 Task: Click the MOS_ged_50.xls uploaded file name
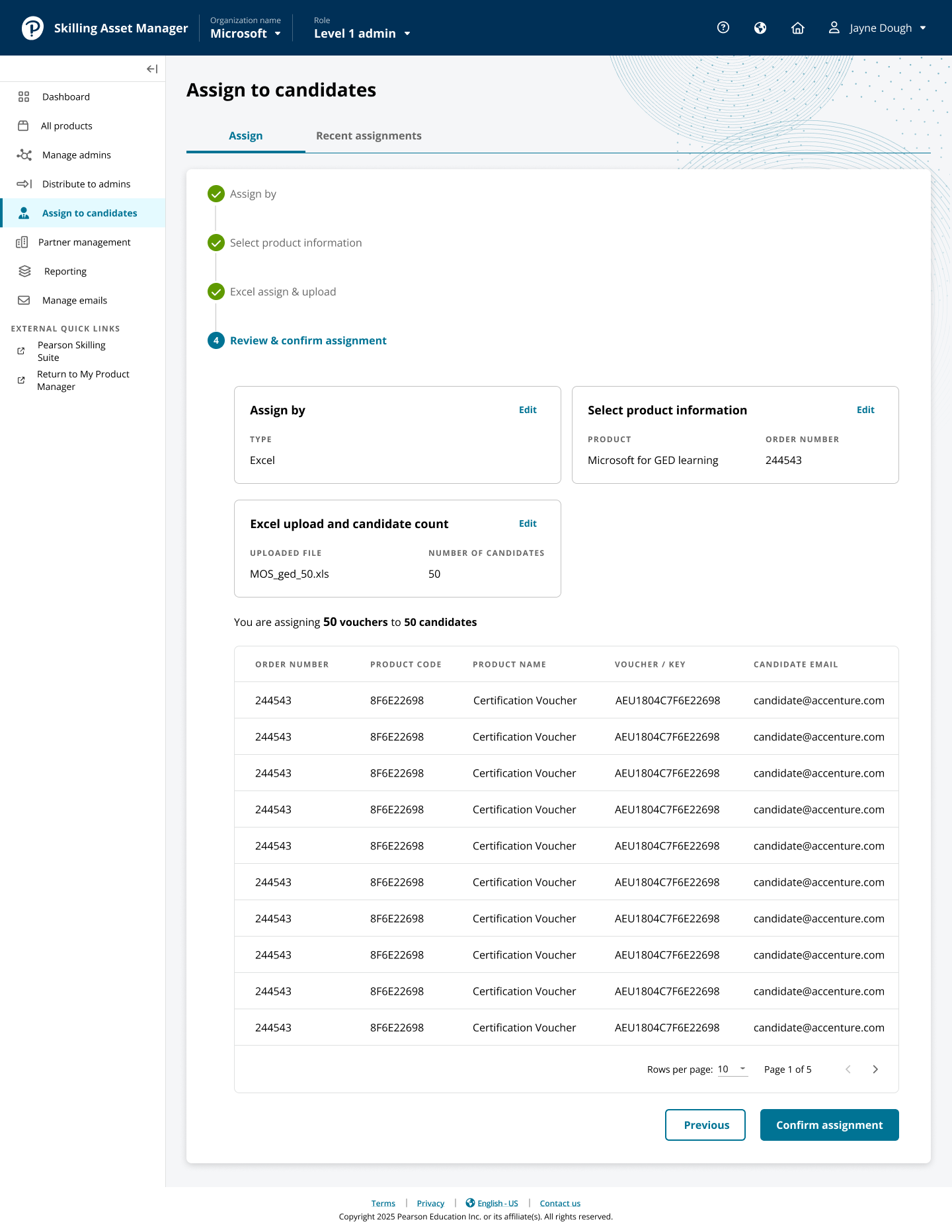pos(290,574)
